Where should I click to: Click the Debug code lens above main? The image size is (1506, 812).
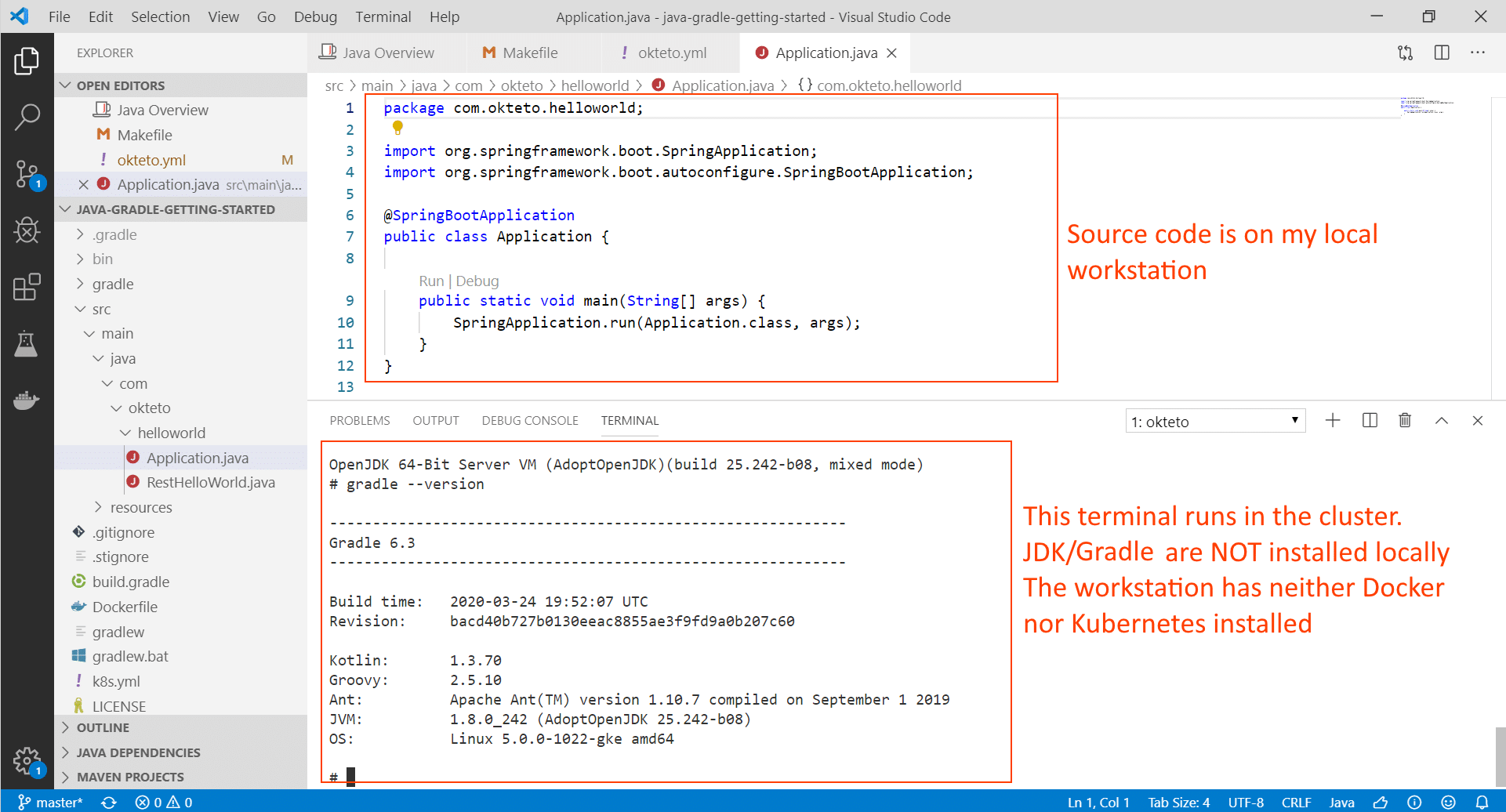point(477,281)
